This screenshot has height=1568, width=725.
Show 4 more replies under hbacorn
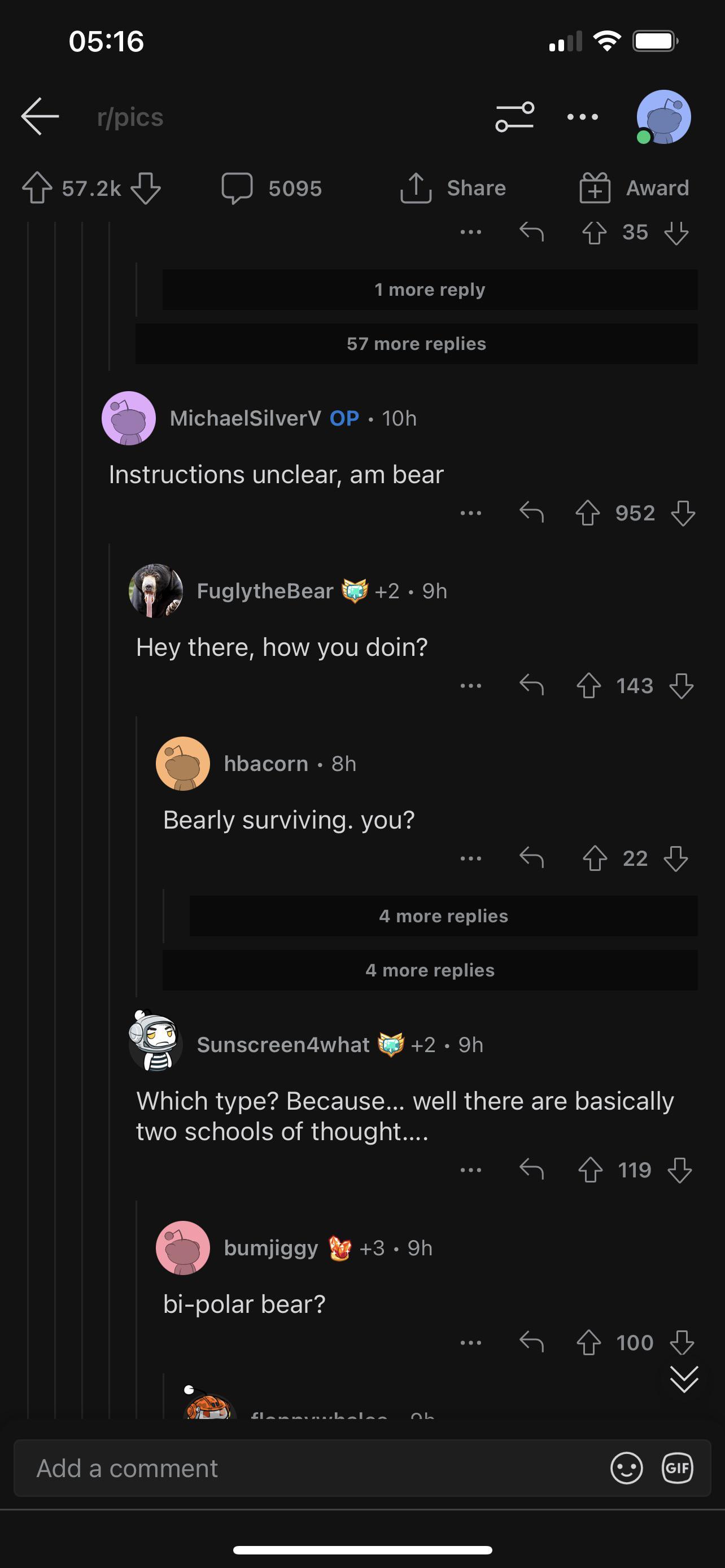443,916
